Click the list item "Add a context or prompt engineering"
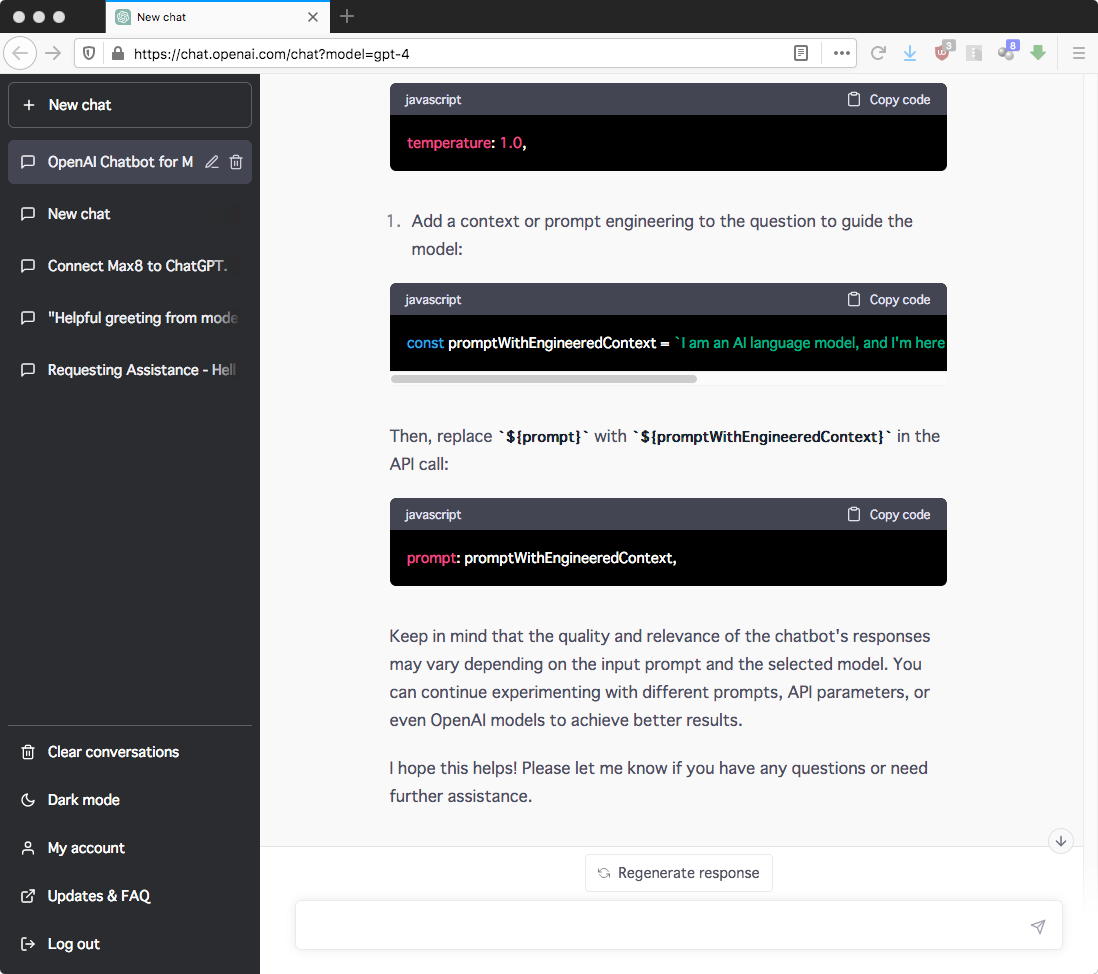This screenshot has width=1098, height=974. (x=662, y=235)
